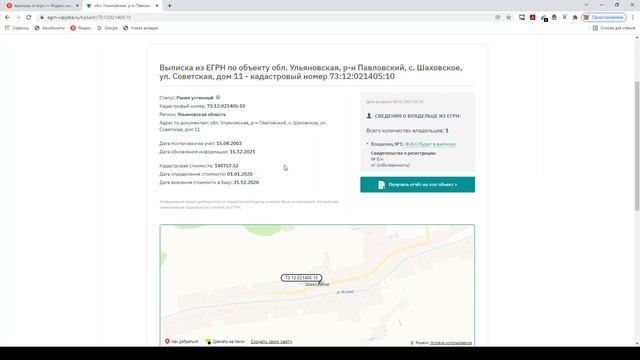The width and height of the screenshot is (640, 360).
Task: Click the cadastral number 73:12:021405:10 value
Action: pyautogui.click(x=226, y=106)
